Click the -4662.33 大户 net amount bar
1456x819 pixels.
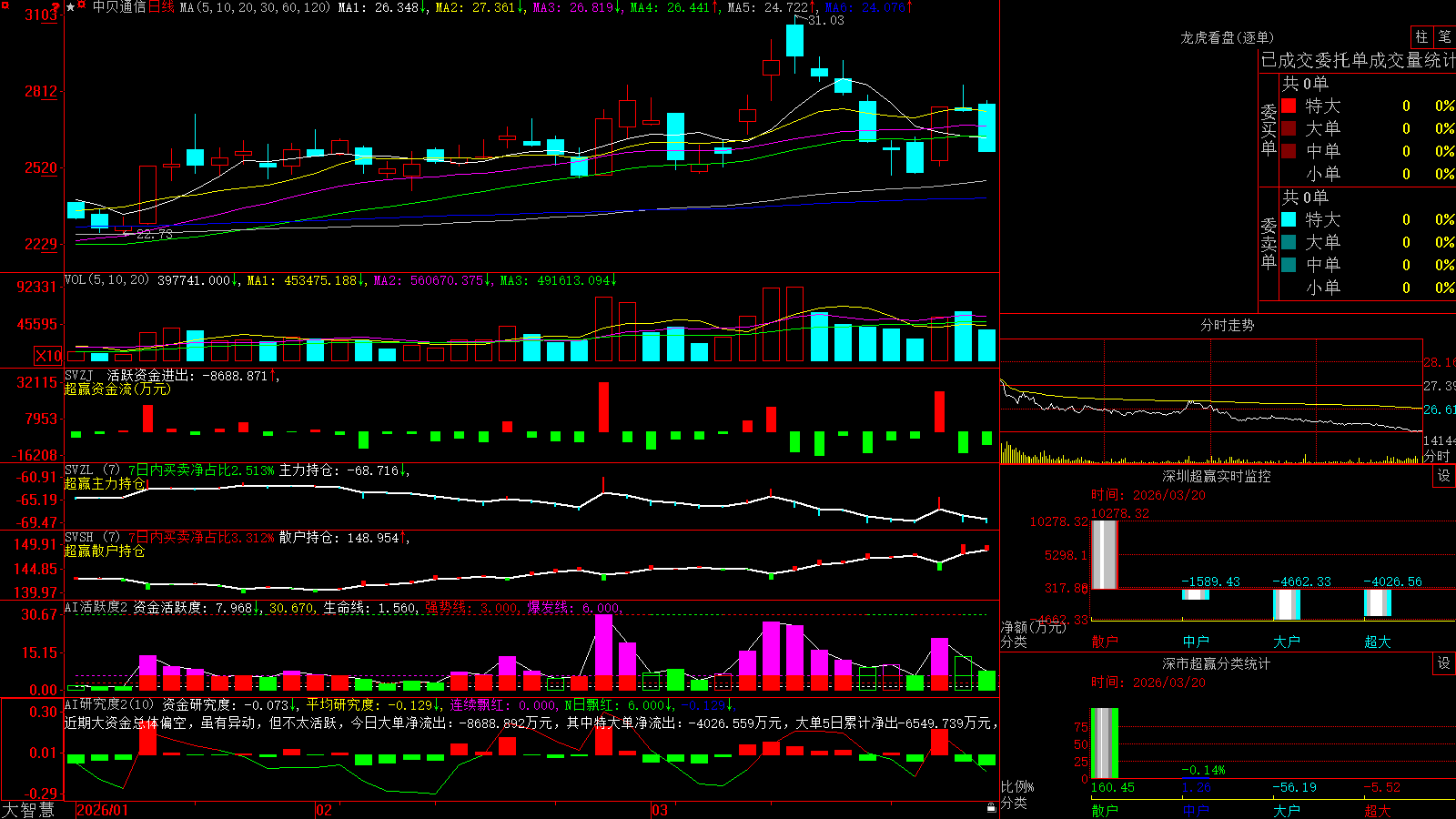tap(1287, 604)
